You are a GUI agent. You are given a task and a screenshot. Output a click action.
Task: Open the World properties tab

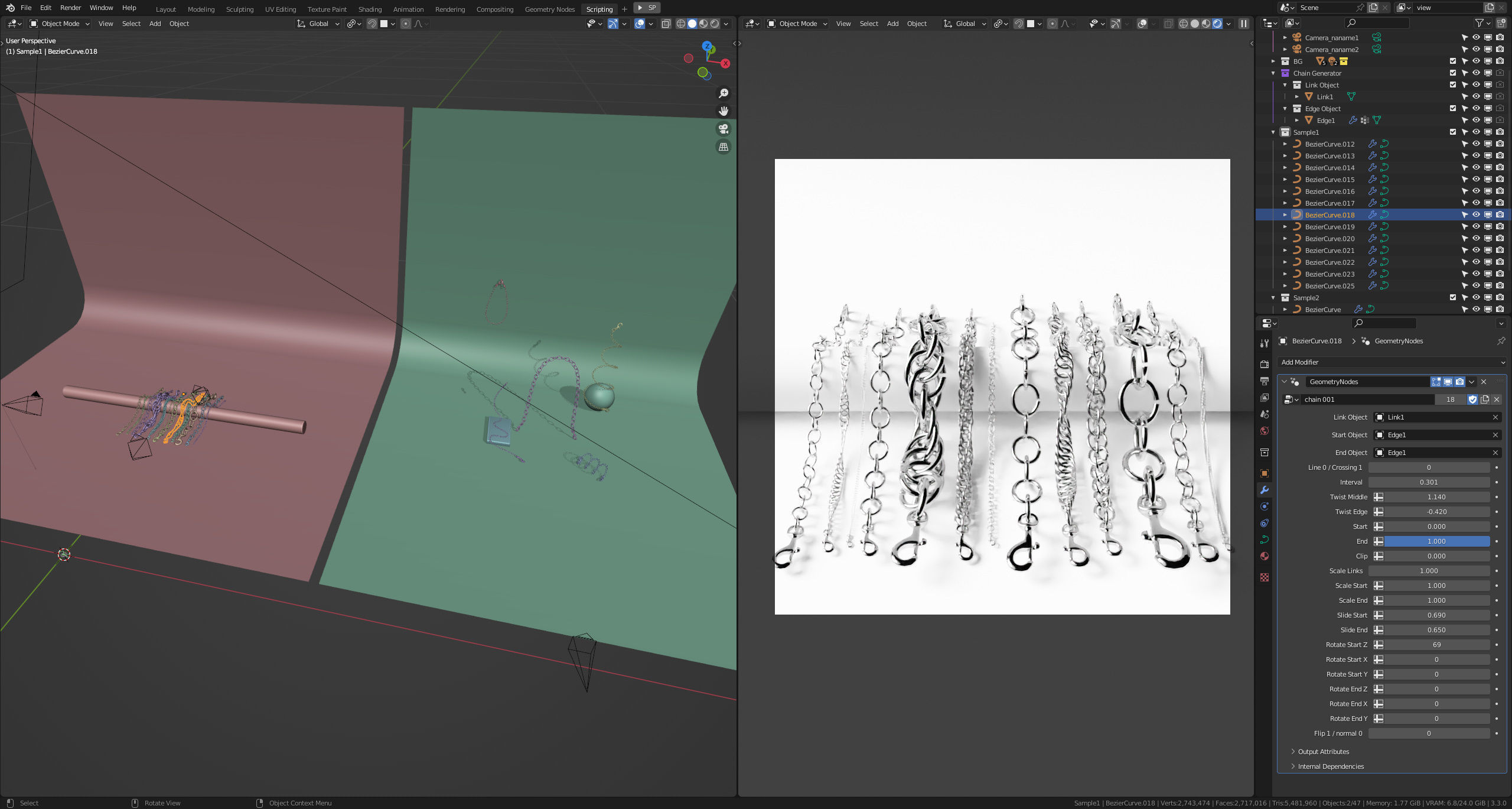1265,431
